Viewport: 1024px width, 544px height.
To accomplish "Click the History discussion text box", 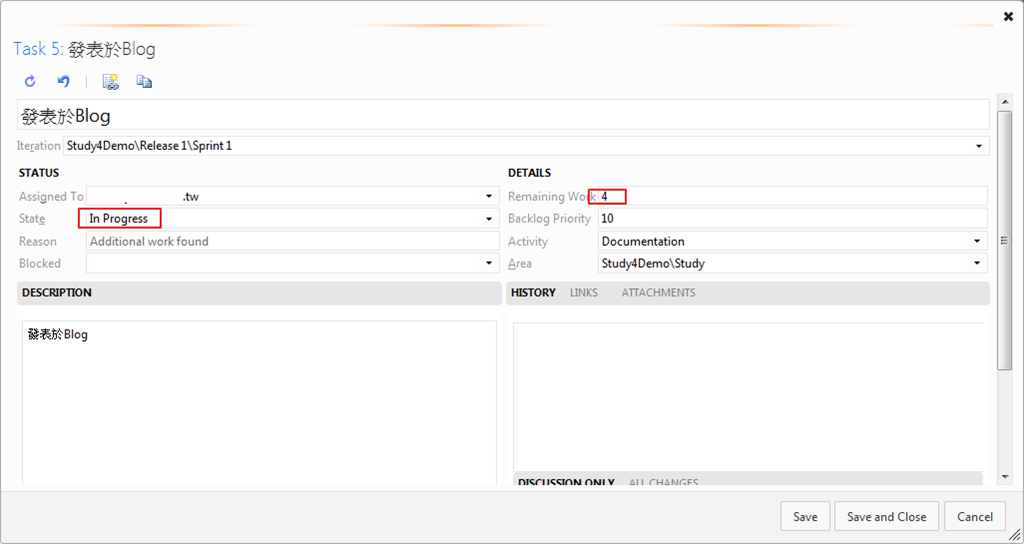I will pyautogui.click(x=748, y=396).
